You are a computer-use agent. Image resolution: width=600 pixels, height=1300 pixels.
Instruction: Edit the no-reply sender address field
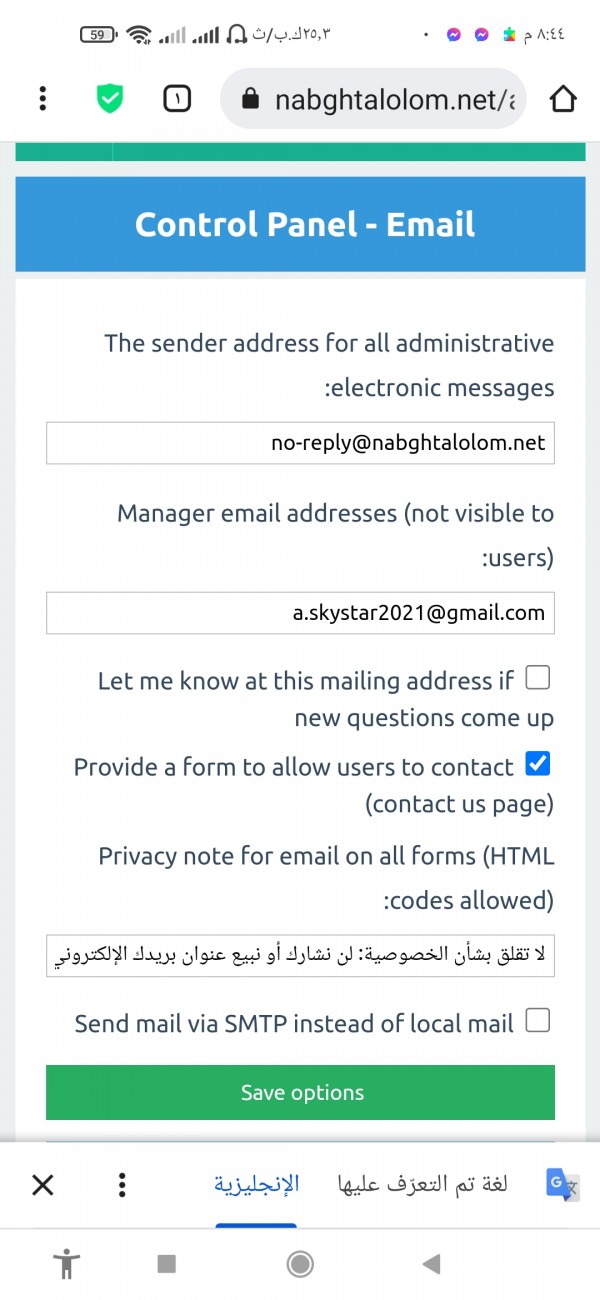pos(300,443)
